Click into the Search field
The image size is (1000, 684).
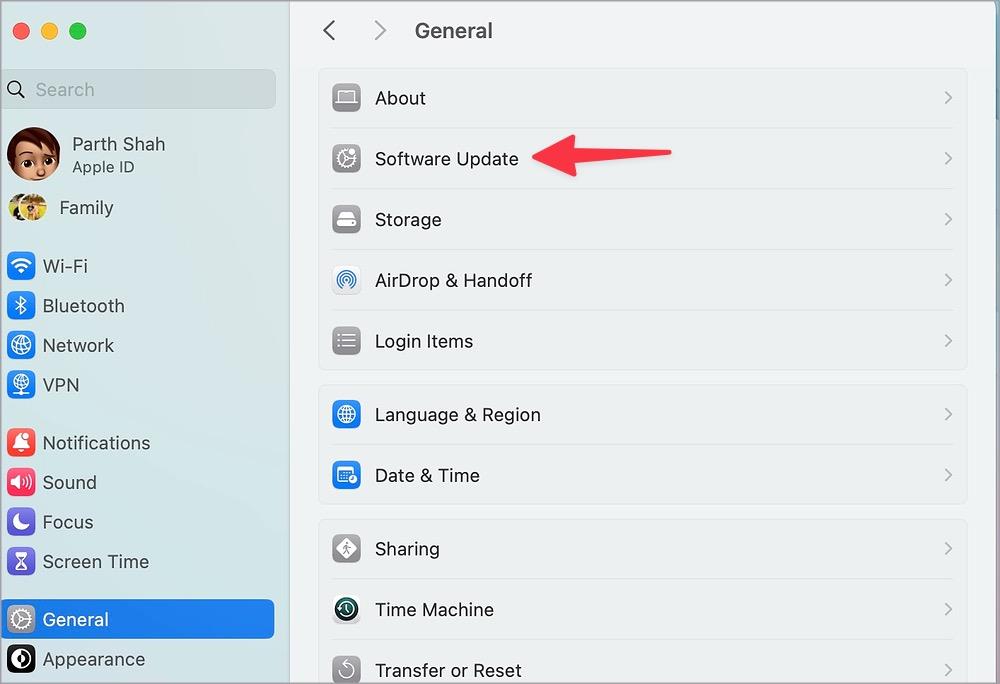[x=139, y=89]
